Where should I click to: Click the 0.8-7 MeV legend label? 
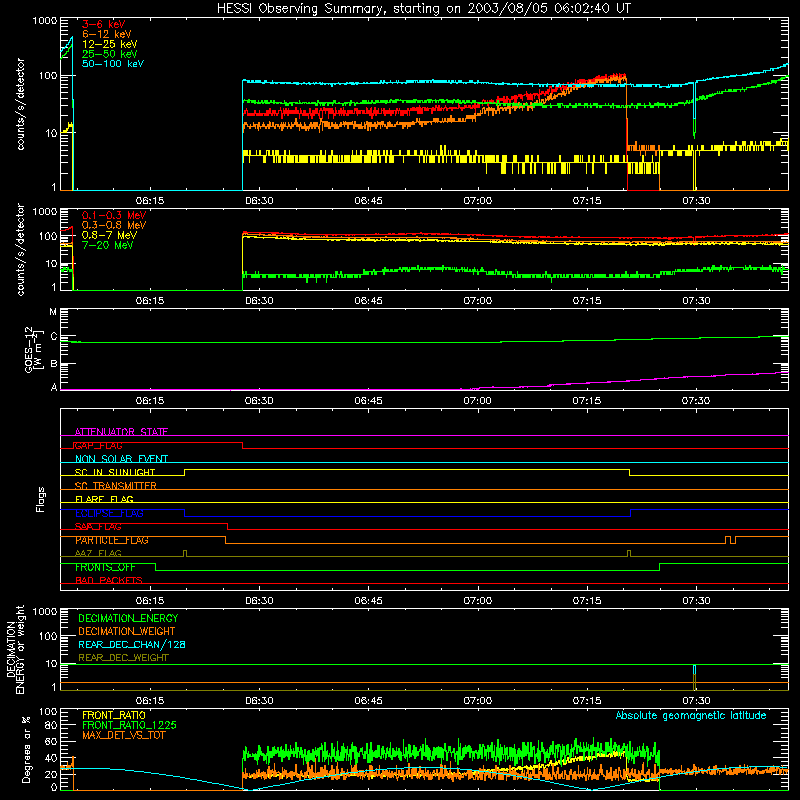109,235
